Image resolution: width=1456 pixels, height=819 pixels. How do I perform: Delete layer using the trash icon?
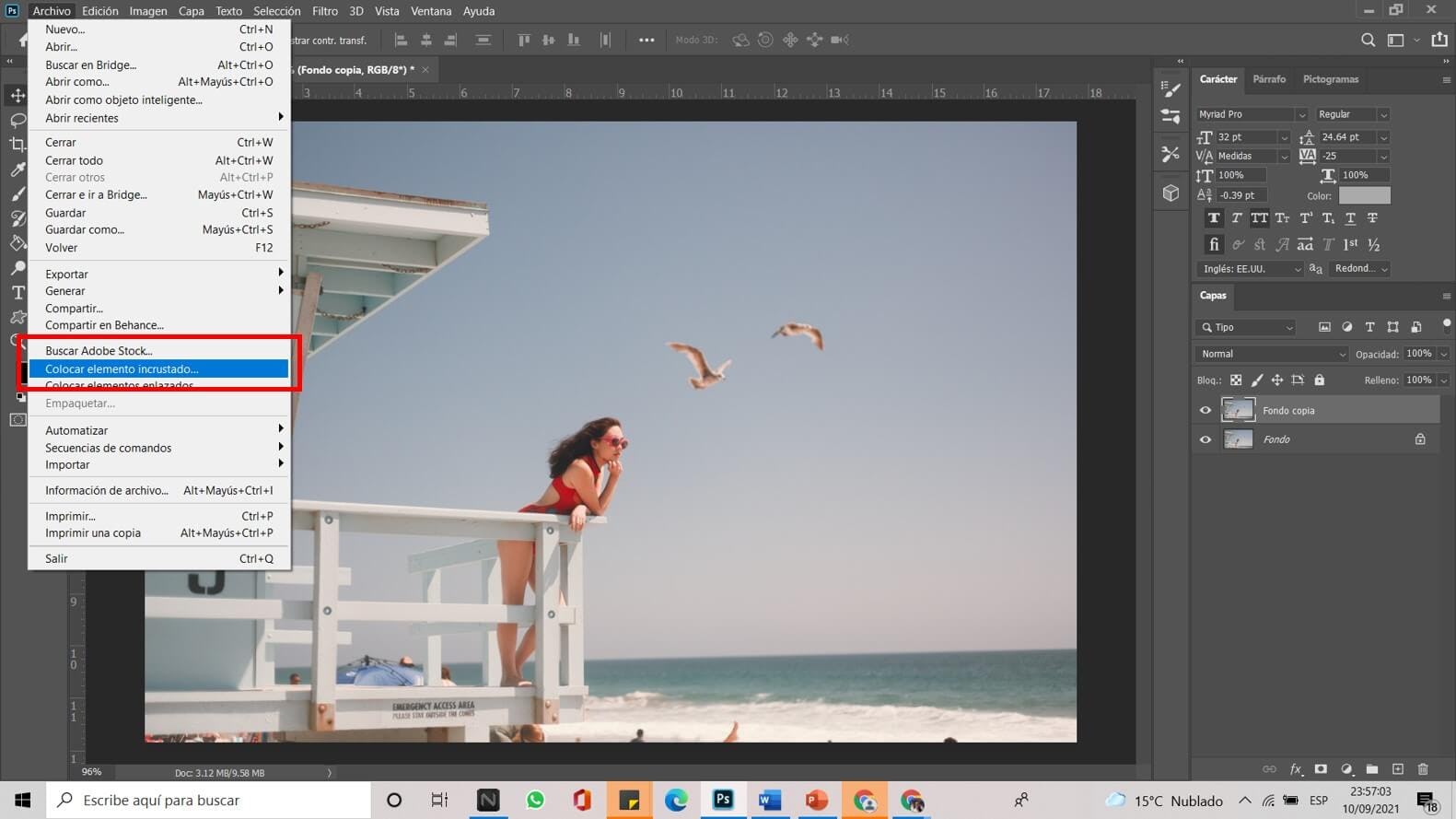coord(1423,769)
